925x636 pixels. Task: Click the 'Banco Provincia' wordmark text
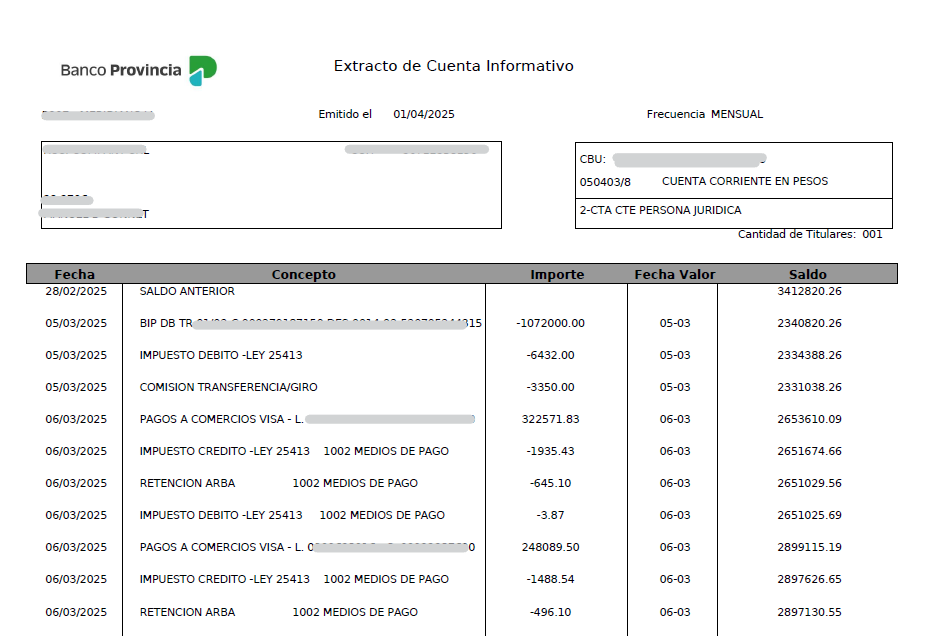click(121, 70)
